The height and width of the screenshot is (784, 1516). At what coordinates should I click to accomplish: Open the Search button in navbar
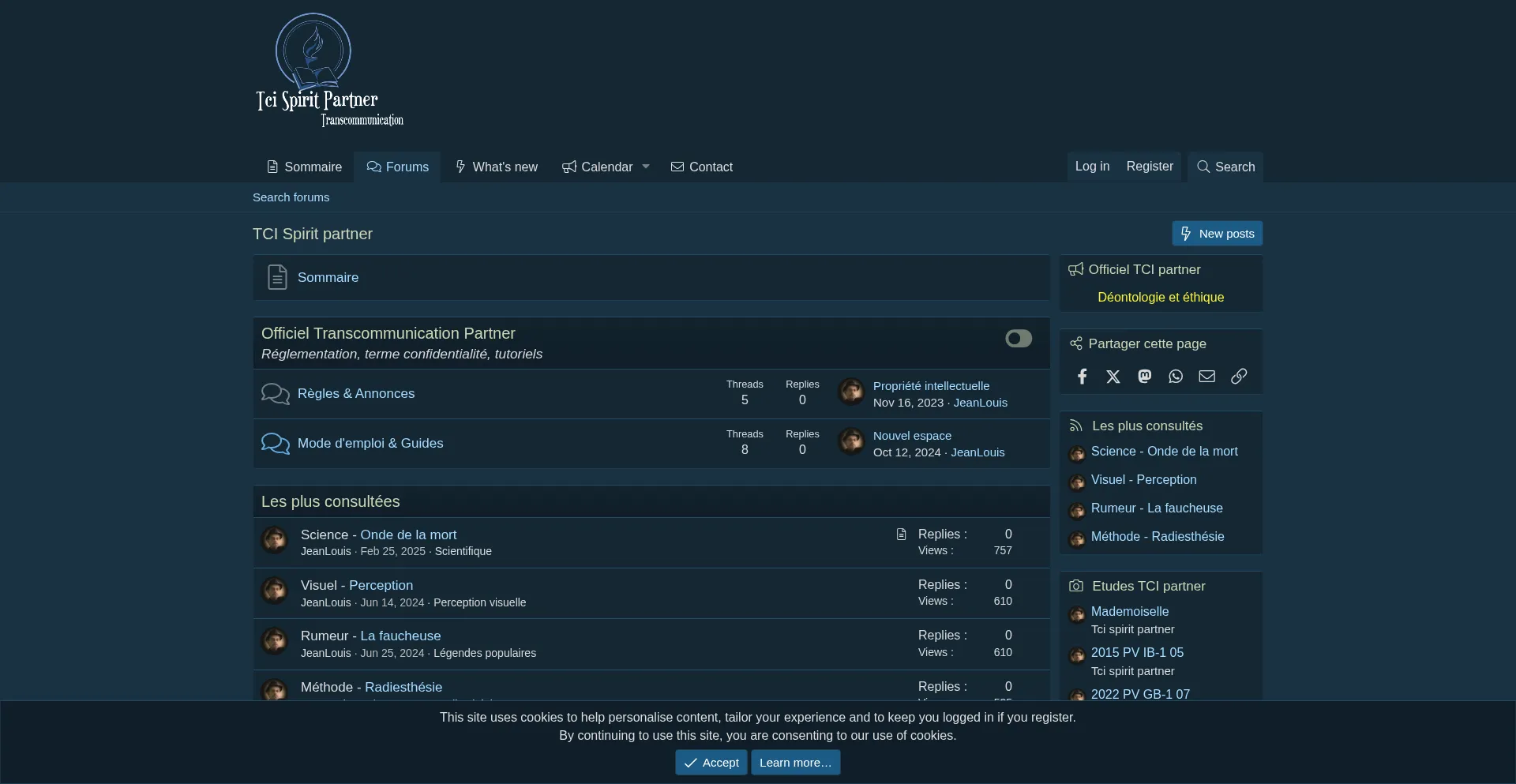[1225, 167]
